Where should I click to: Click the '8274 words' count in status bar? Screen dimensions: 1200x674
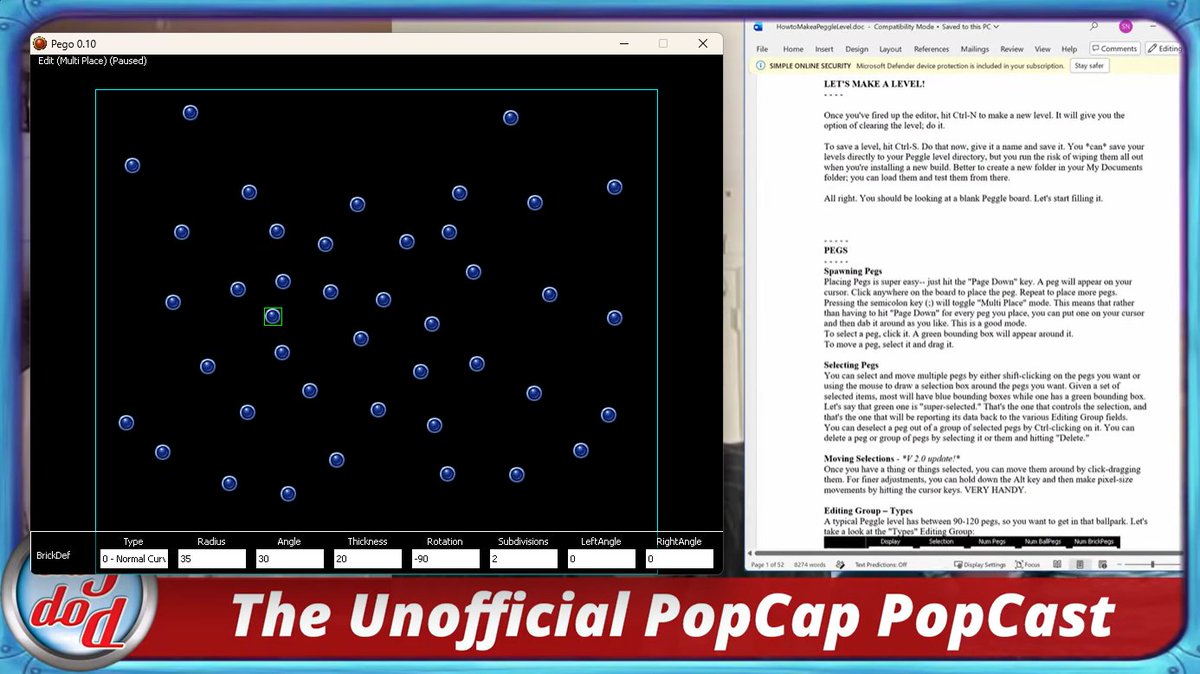[810, 565]
